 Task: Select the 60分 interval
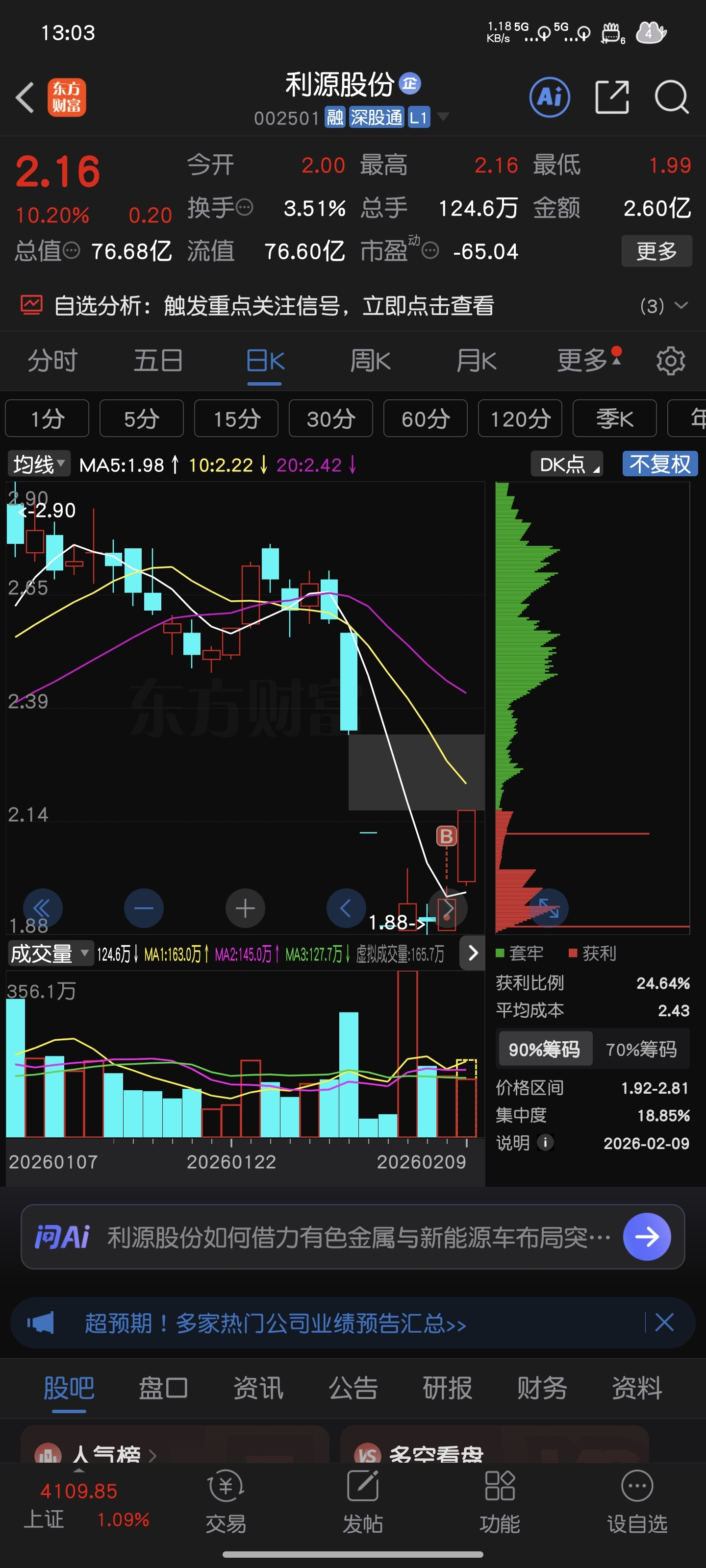click(x=425, y=418)
